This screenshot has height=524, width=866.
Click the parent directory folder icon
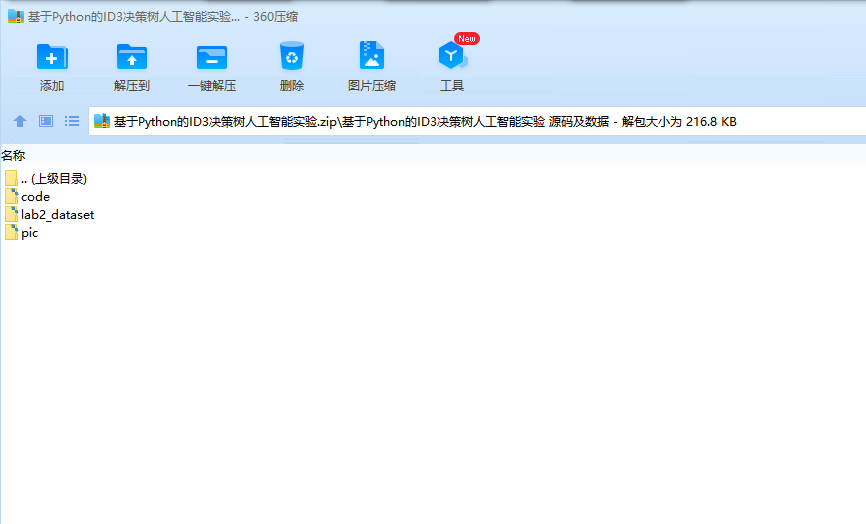point(11,178)
